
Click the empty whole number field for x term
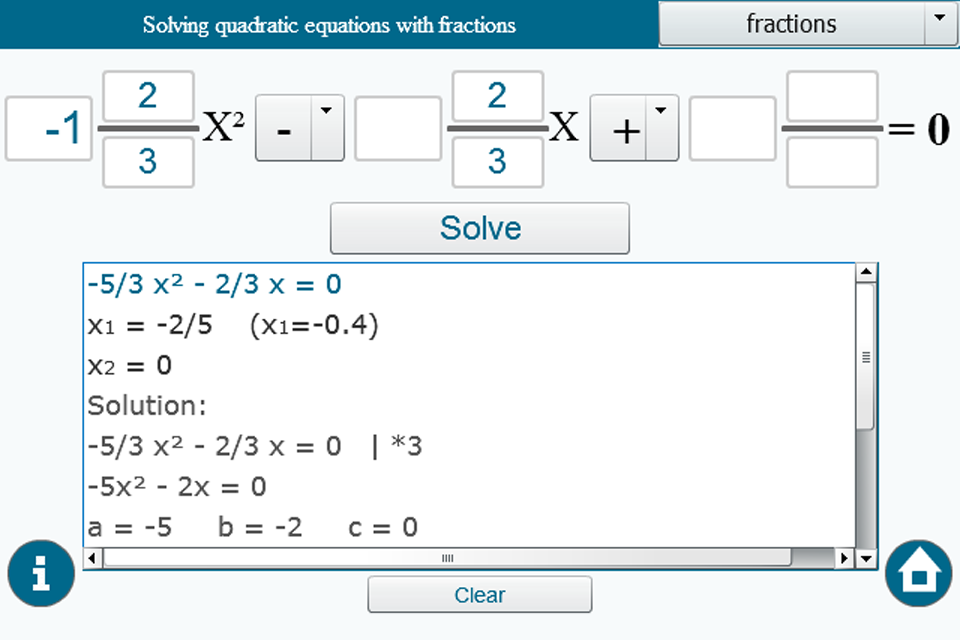pyautogui.click(x=398, y=128)
